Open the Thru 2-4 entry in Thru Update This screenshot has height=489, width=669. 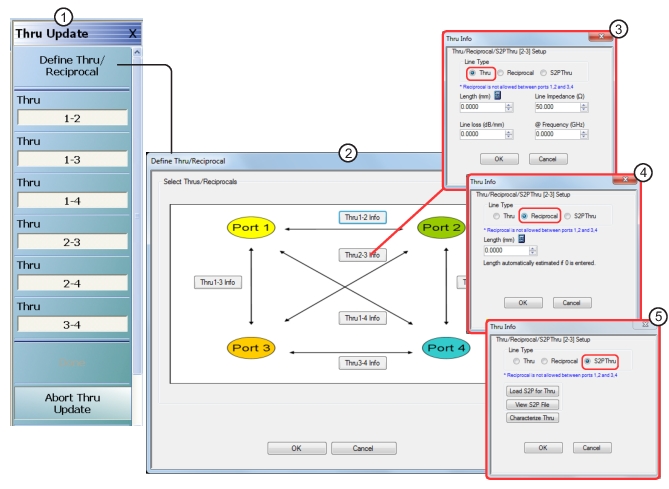73,283
